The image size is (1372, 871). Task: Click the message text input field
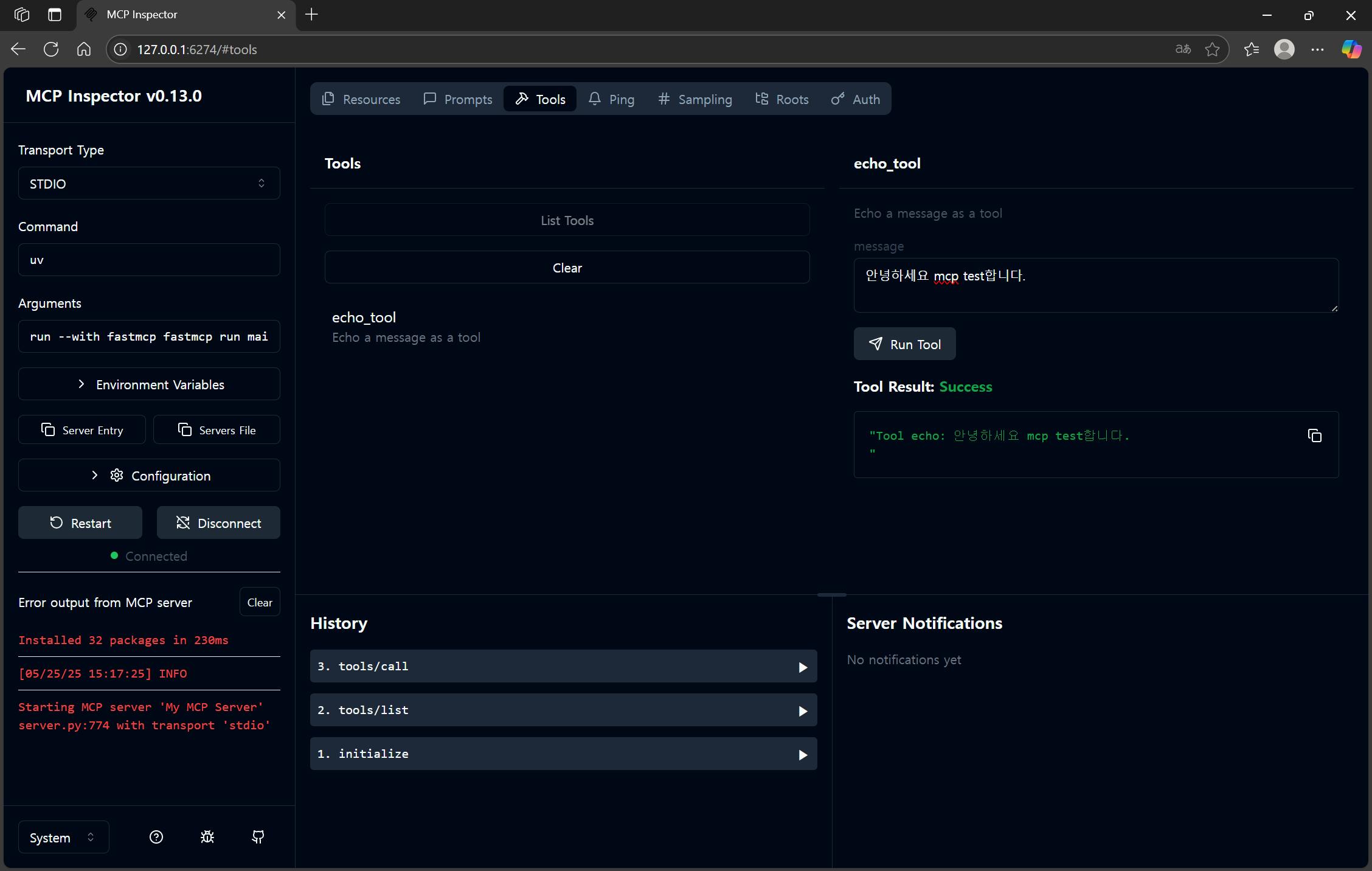[1095, 285]
